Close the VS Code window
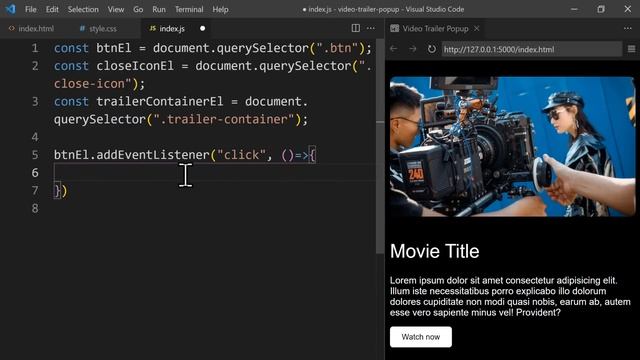640x360 pixels. (628, 9)
